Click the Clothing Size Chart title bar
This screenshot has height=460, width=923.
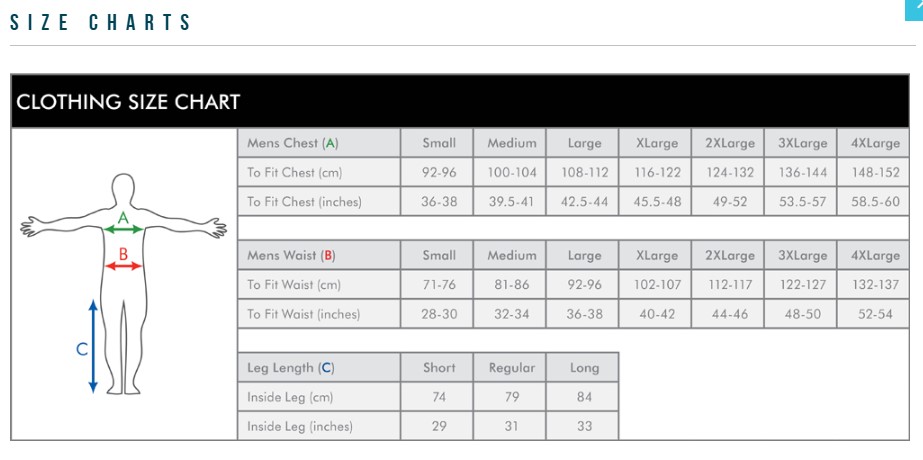[460, 102]
